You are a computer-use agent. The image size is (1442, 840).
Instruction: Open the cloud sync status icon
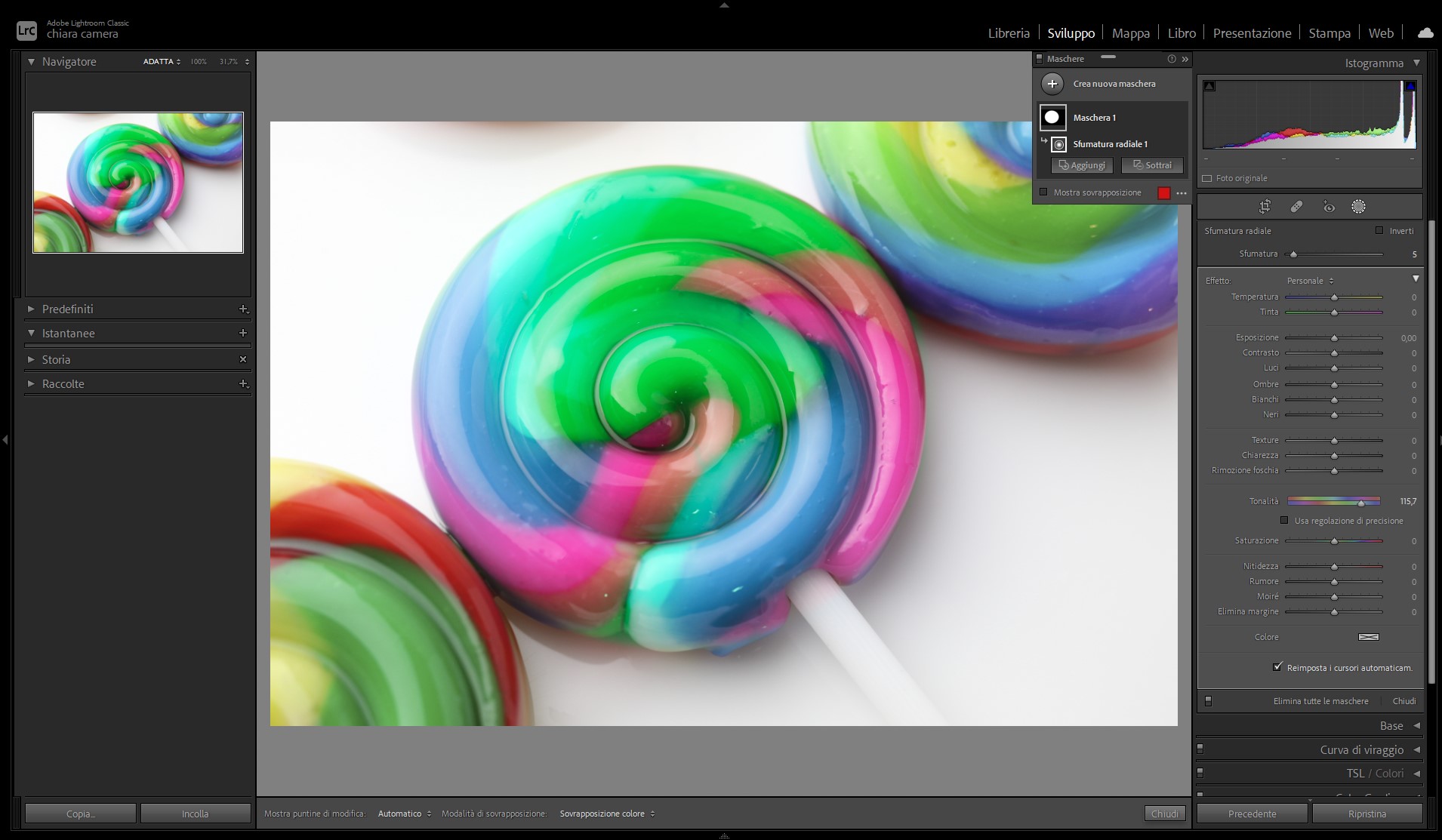(1425, 33)
